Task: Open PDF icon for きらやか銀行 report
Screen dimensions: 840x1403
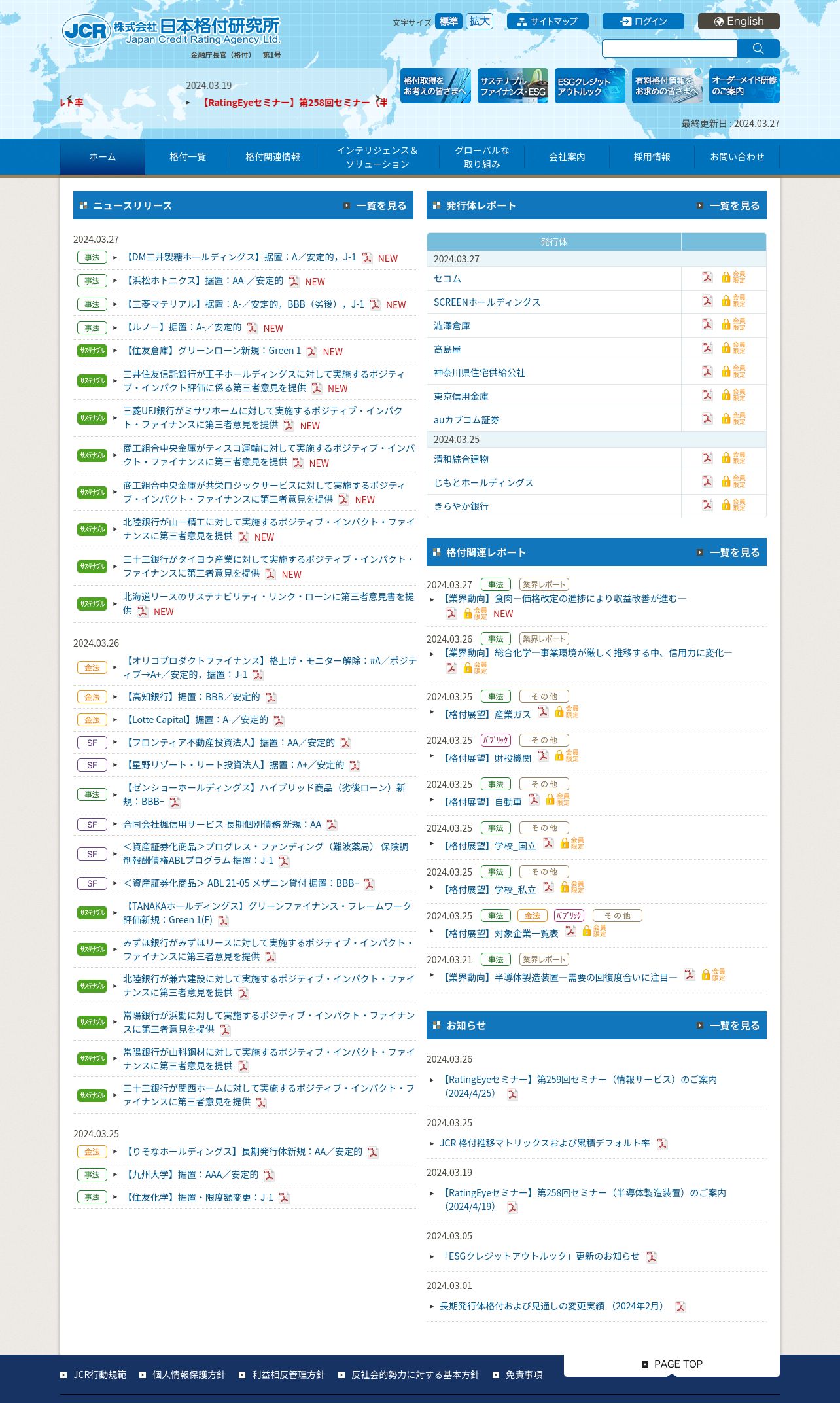Action: point(707,505)
